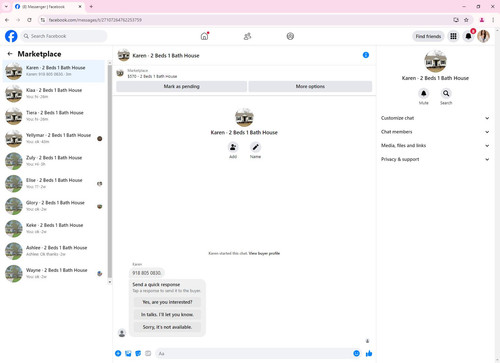Mute the chat with bell icon
Screen dimensions: 500x363
(x=424, y=94)
